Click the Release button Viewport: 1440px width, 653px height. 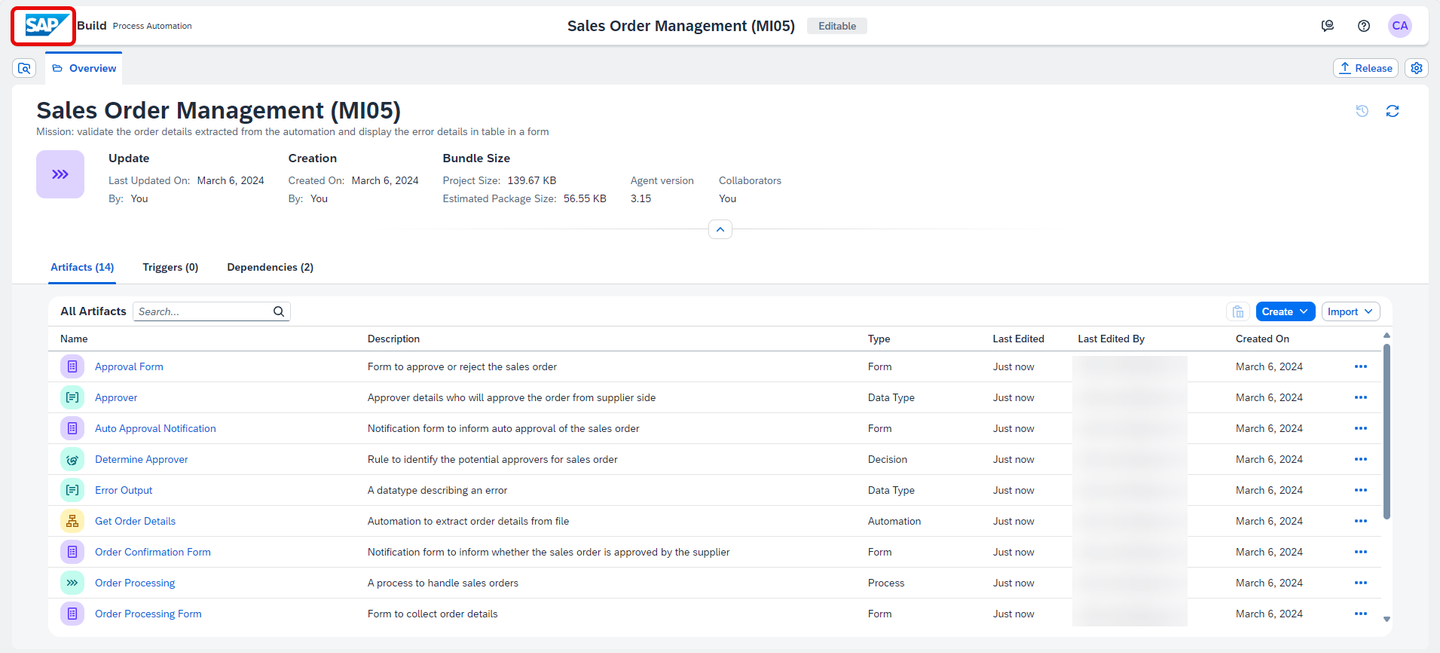click(x=1365, y=68)
